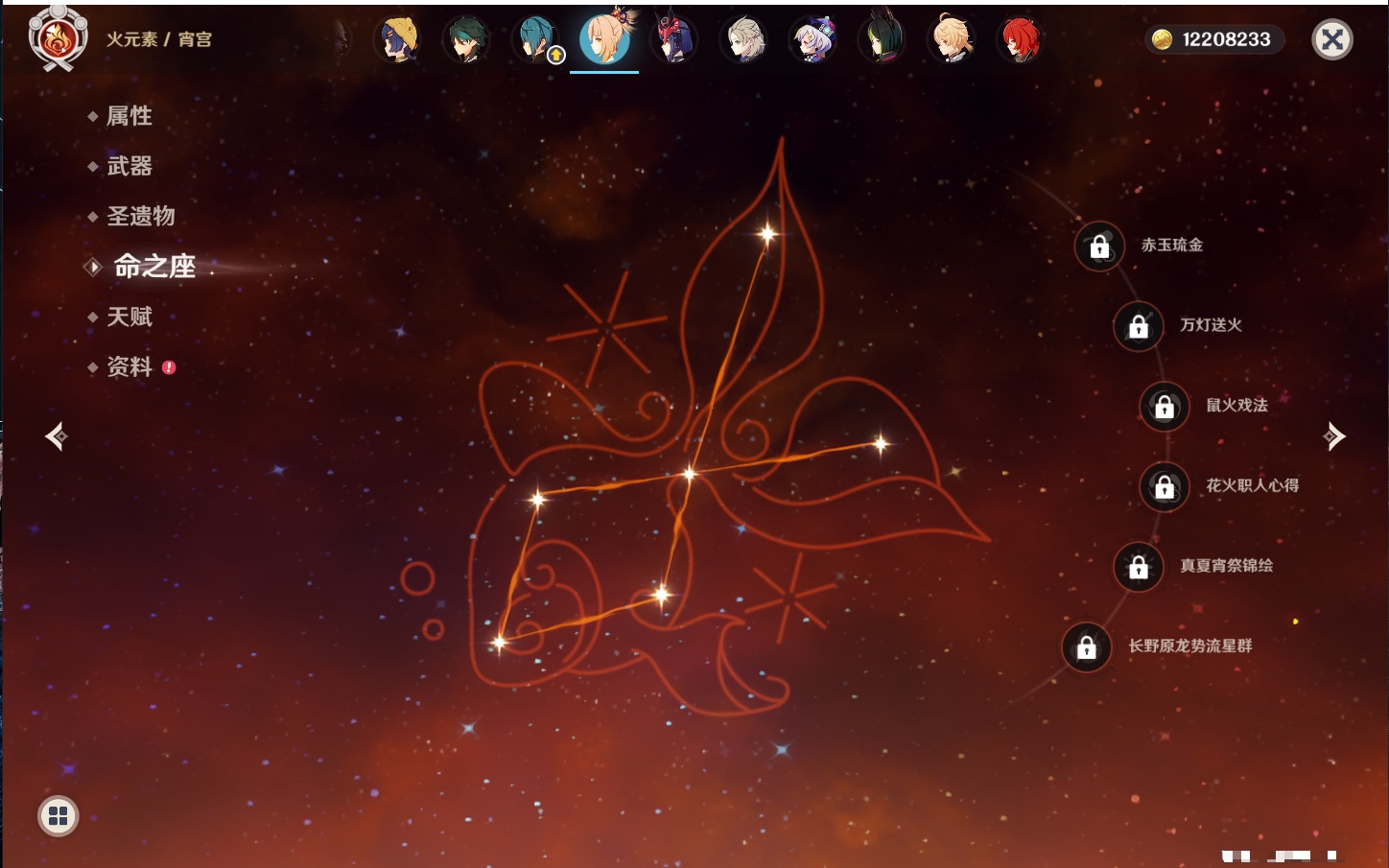
Task: Click the rightmost star of the constellation
Action: 881,443
